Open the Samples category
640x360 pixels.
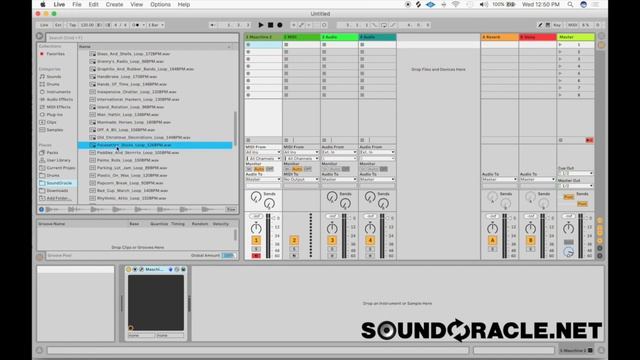point(55,130)
